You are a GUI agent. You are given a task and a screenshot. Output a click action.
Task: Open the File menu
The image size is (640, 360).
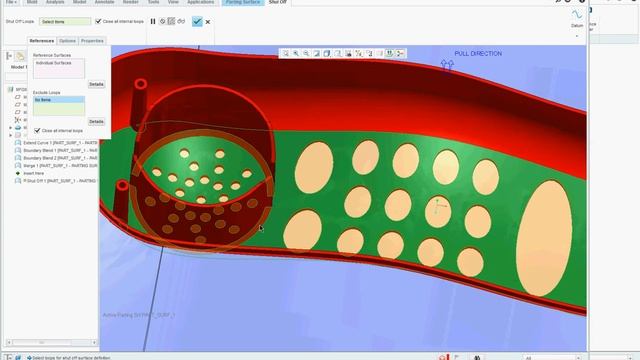tap(11, 2)
